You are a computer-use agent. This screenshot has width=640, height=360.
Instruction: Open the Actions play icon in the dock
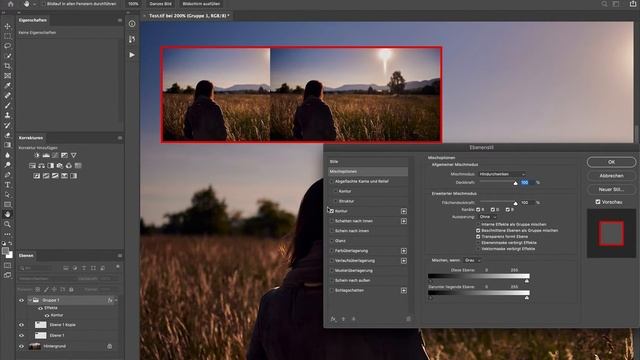tap(132, 55)
